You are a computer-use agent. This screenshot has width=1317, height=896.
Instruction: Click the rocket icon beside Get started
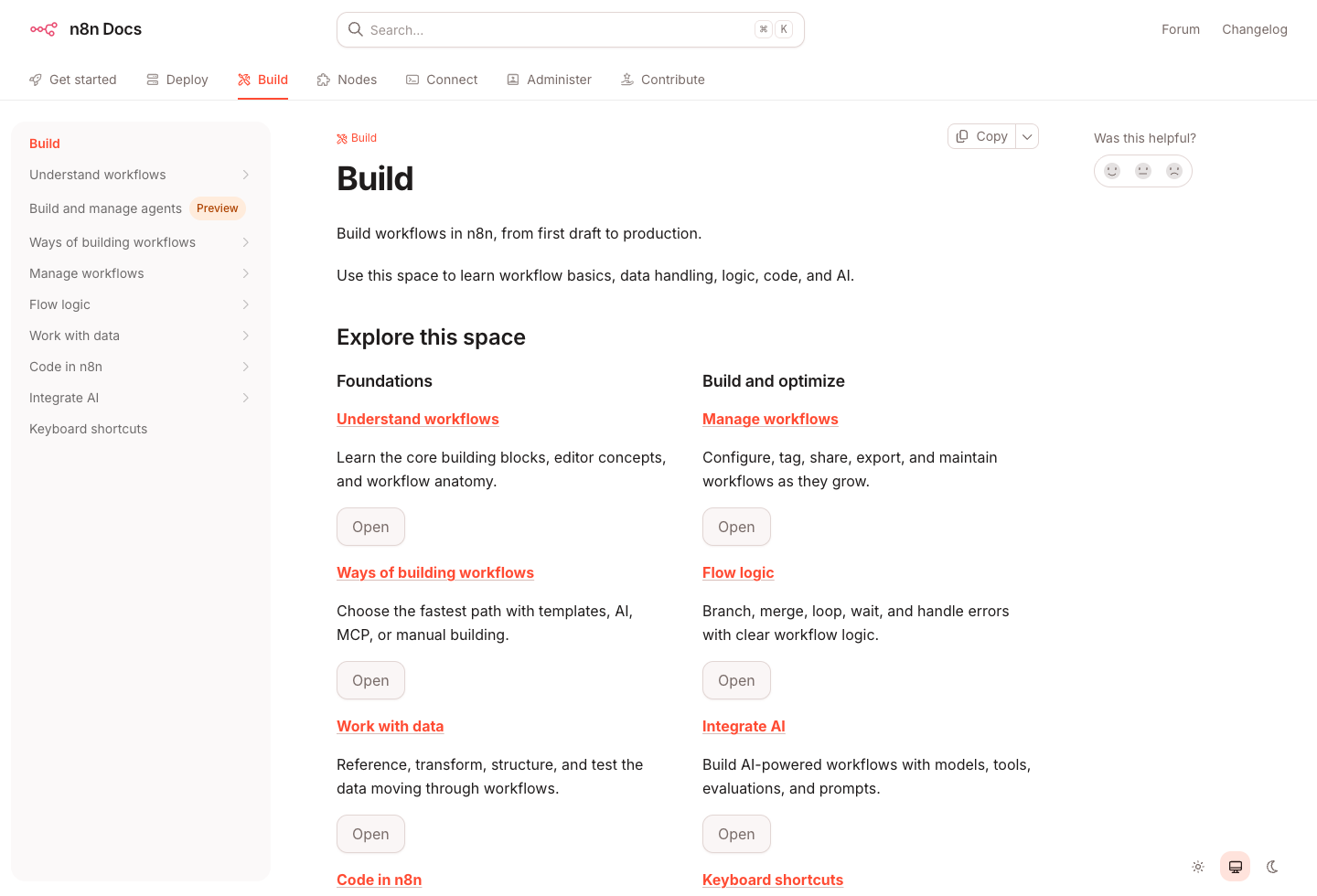point(36,80)
